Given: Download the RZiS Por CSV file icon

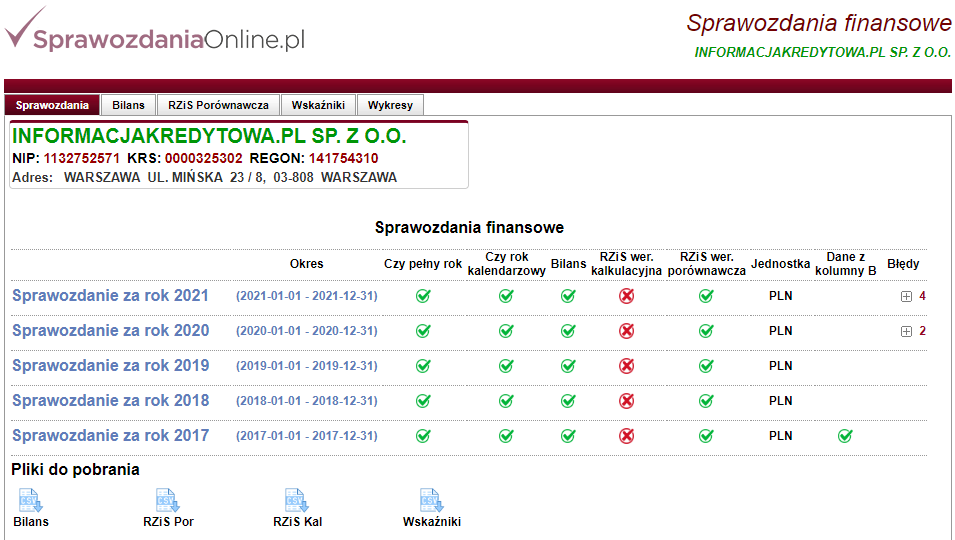Looking at the screenshot, I should (x=167, y=500).
